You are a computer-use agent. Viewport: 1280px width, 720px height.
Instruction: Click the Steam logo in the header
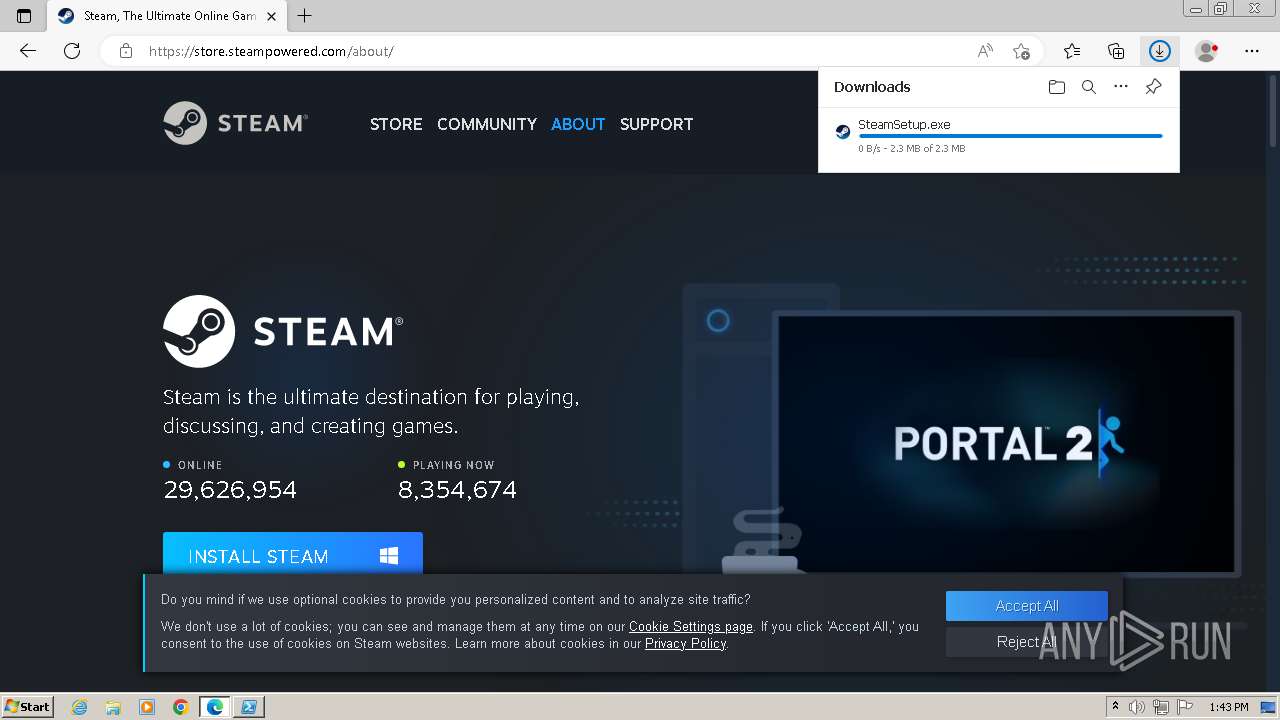tap(235, 123)
